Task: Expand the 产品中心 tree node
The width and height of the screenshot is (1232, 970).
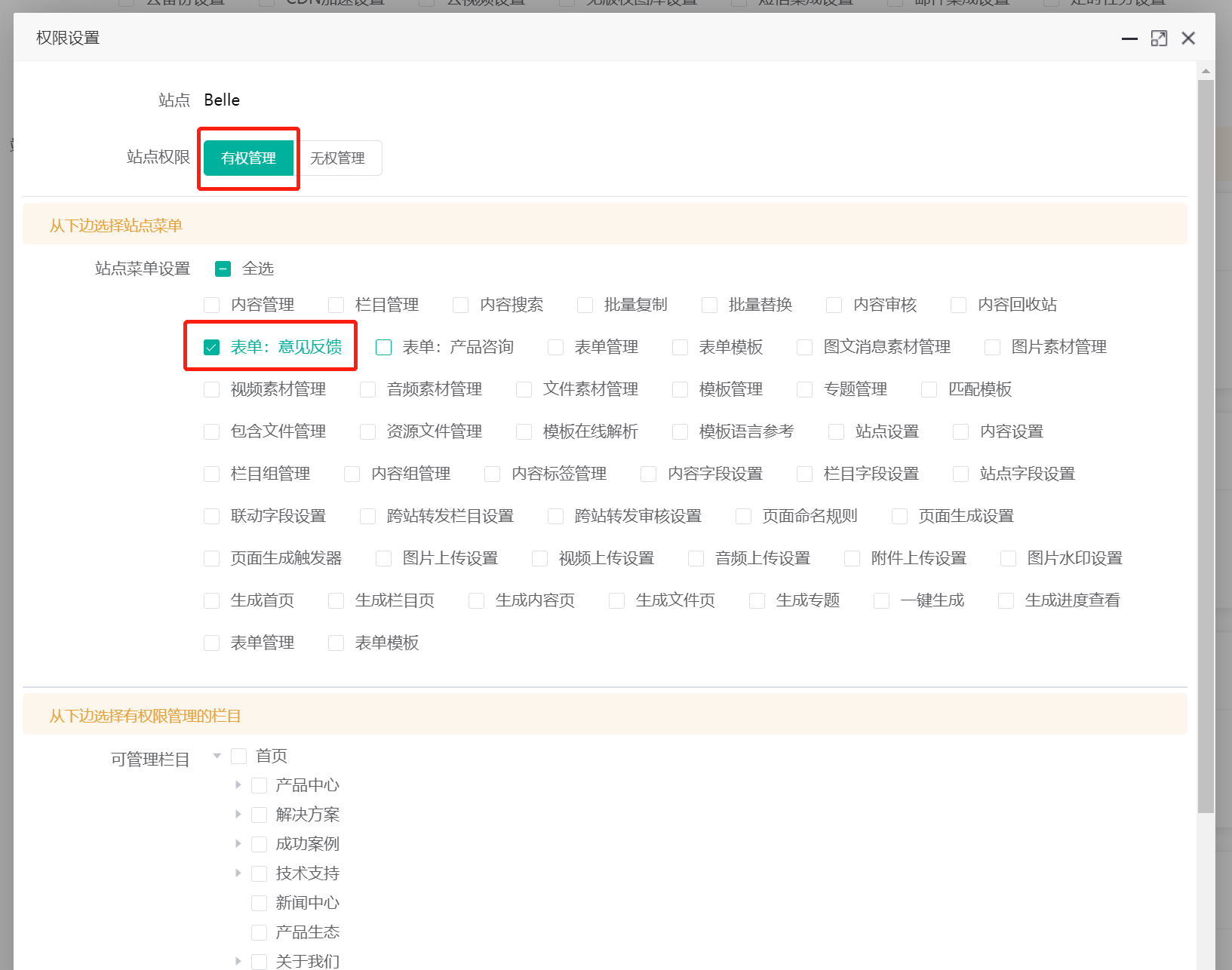Action: click(x=238, y=785)
